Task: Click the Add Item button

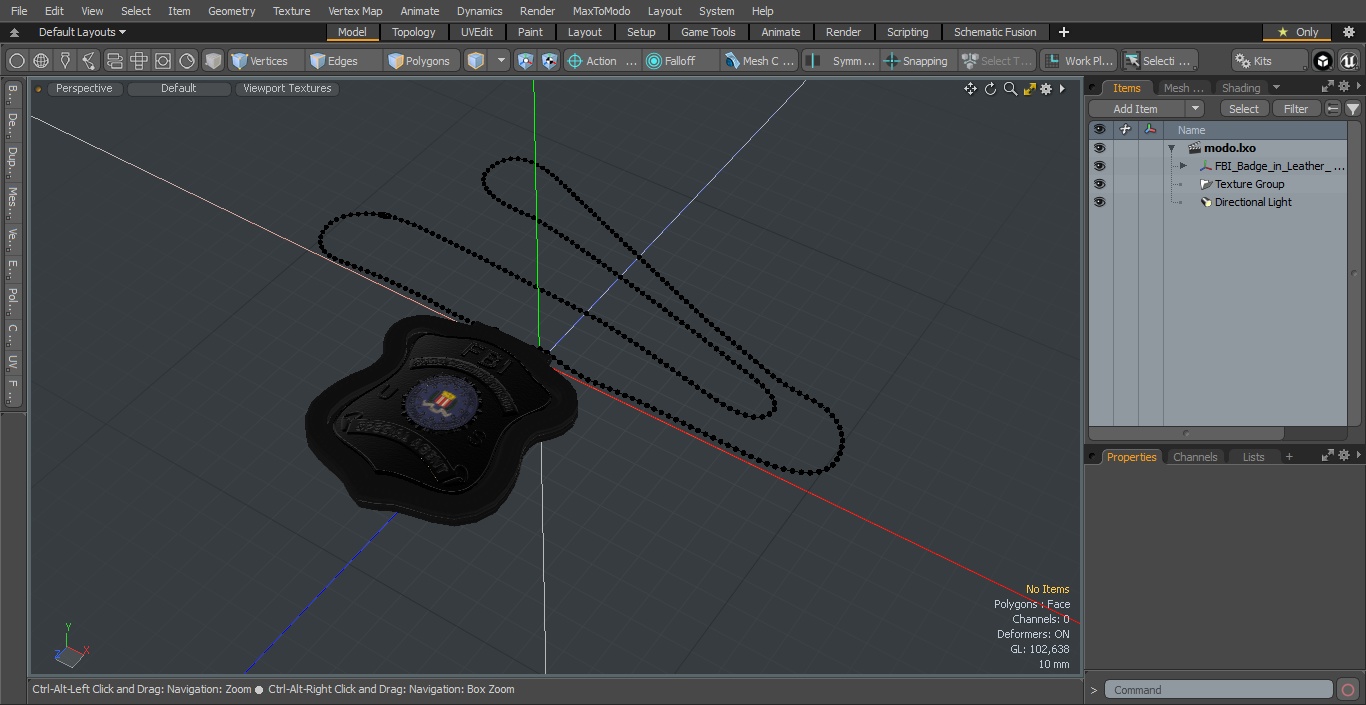Action: 1136,109
